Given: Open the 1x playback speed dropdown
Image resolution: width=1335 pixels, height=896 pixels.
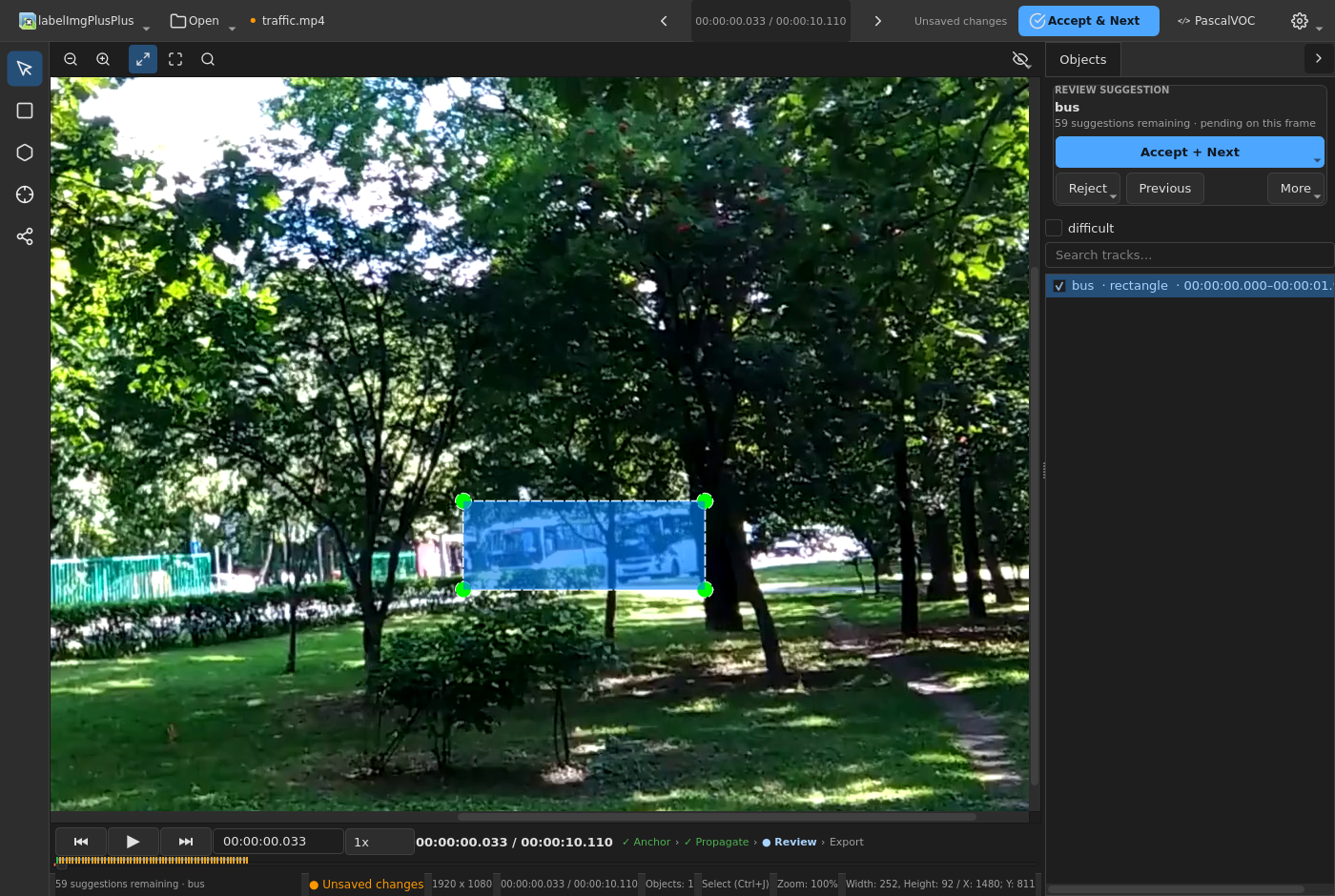Looking at the screenshot, I should click(x=380, y=842).
